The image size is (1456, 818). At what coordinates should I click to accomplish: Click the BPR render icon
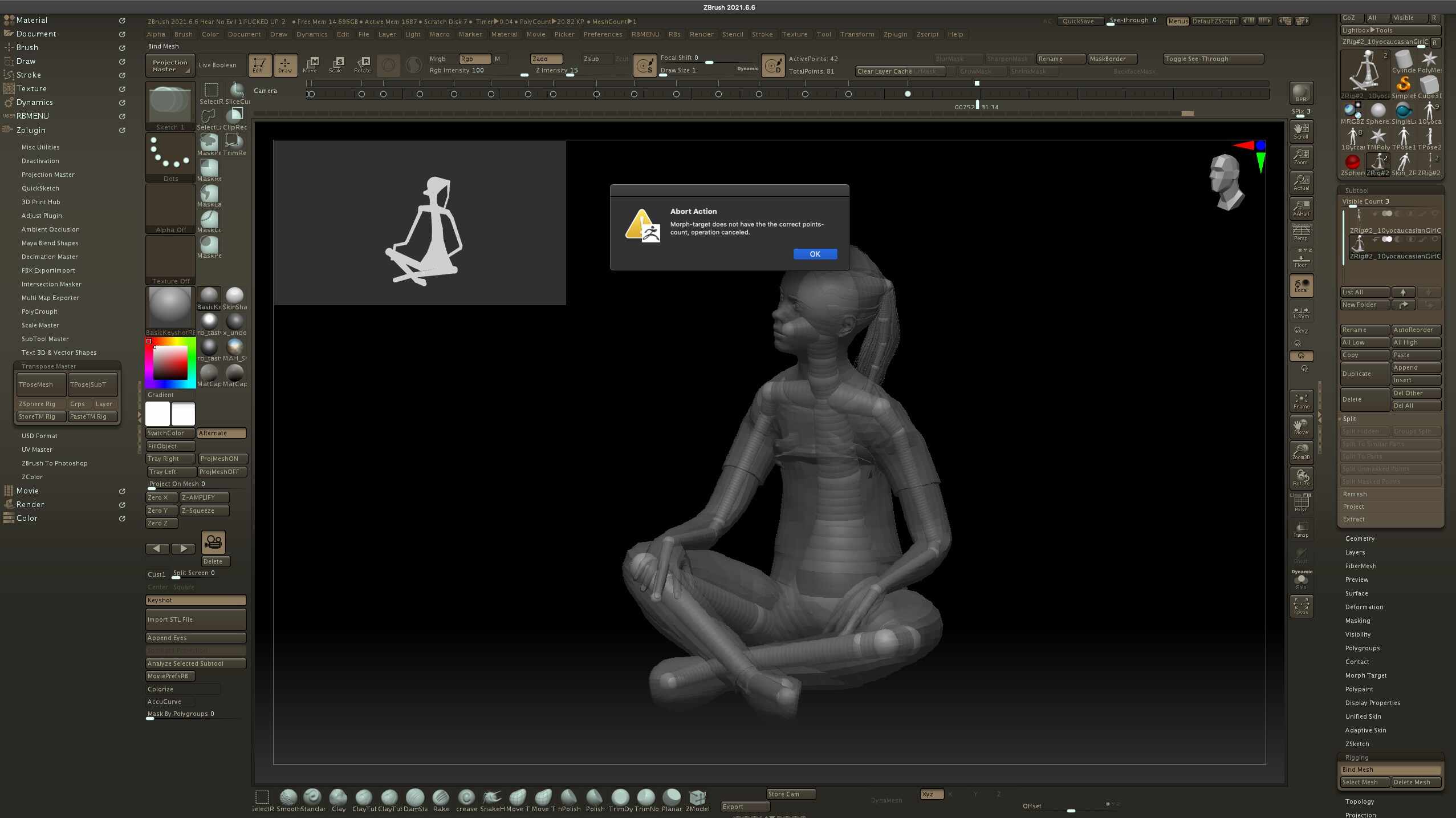pyautogui.click(x=1301, y=93)
